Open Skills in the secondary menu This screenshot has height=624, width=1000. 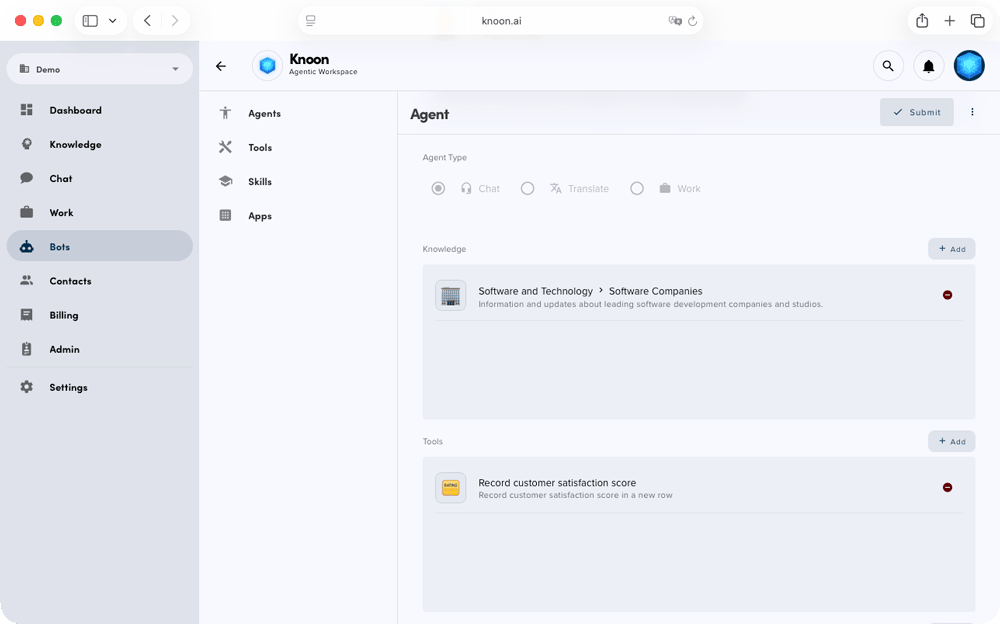[x=260, y=182]
